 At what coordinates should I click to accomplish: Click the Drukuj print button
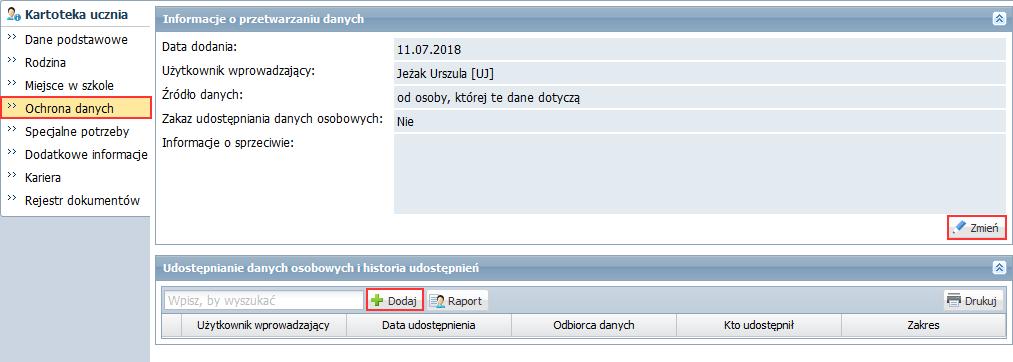tap(974, 301)
